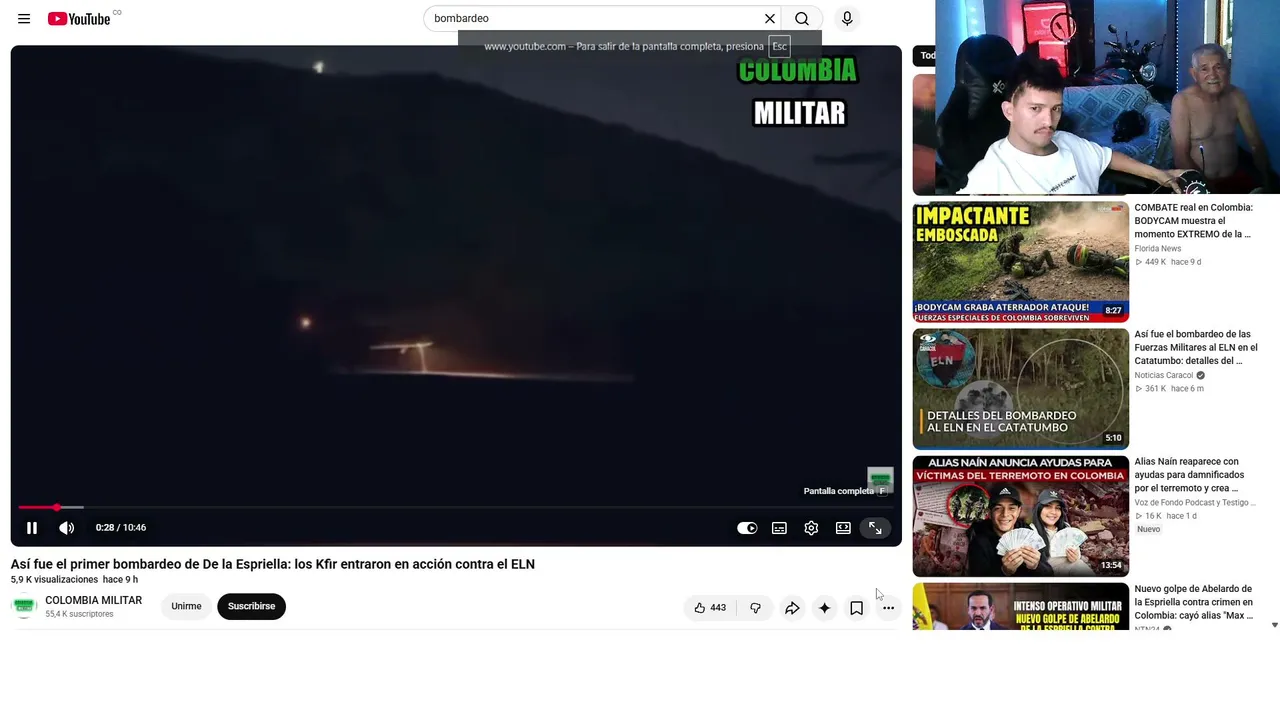Toggle autoplay switch in the player
Image resolution: width=1280 pixels, height=720 pixels.
pos(747,528)
